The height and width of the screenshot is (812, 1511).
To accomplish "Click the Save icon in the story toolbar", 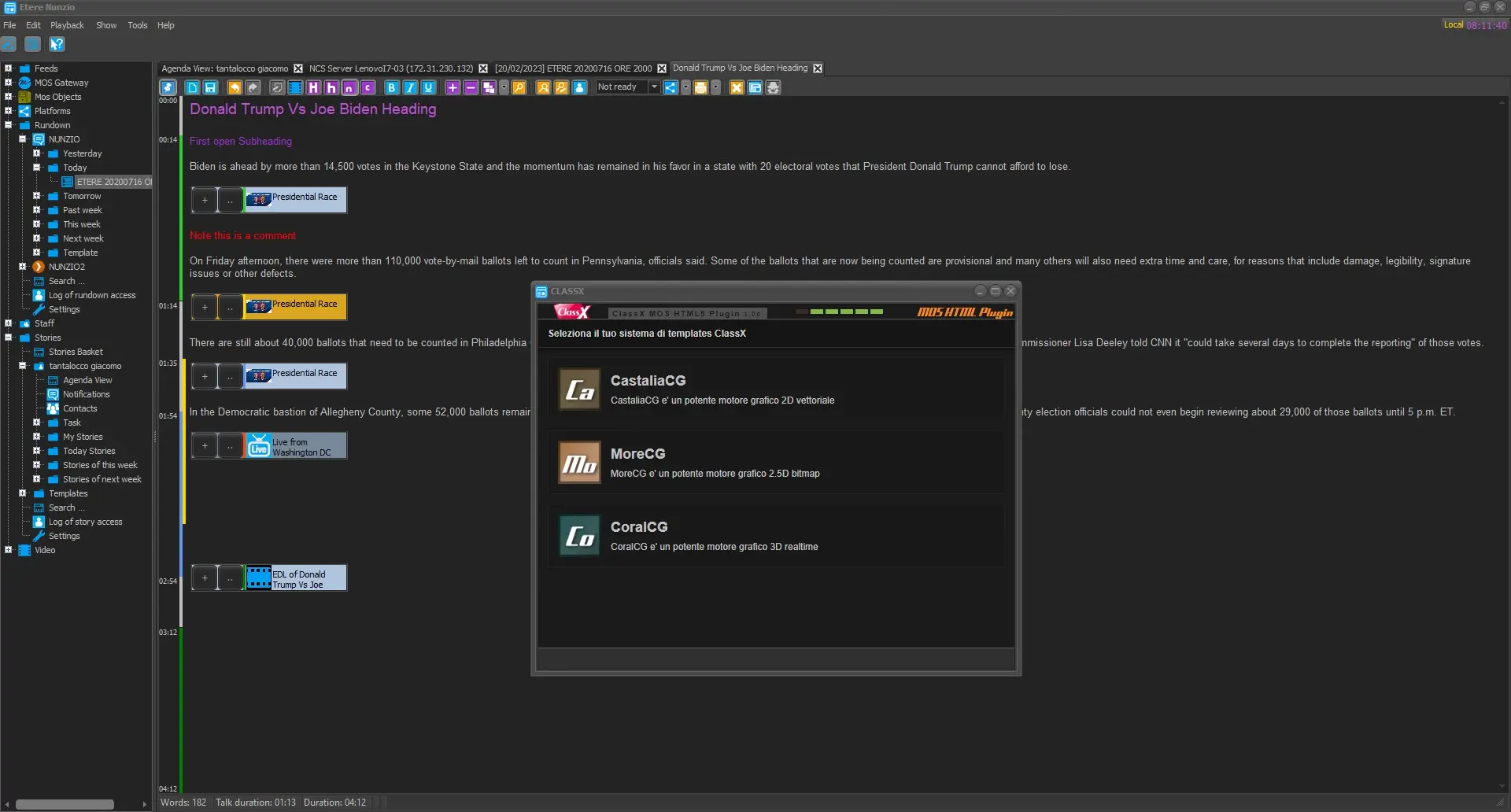I will (x=210, y=87).
